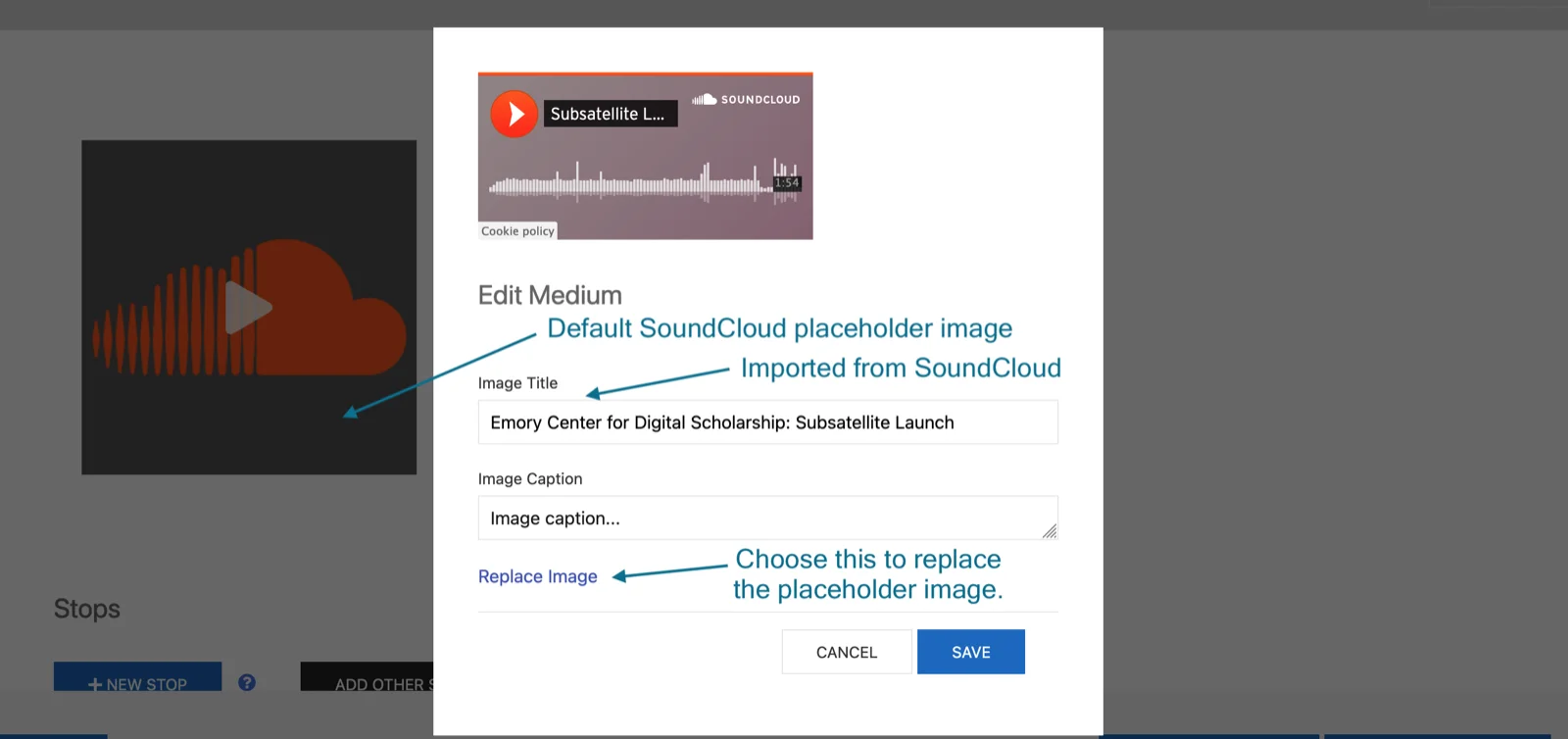This screenshot has width=1568, height=739.
Task: Play the Subsatellite SoundCloud track
Action: 514,114
